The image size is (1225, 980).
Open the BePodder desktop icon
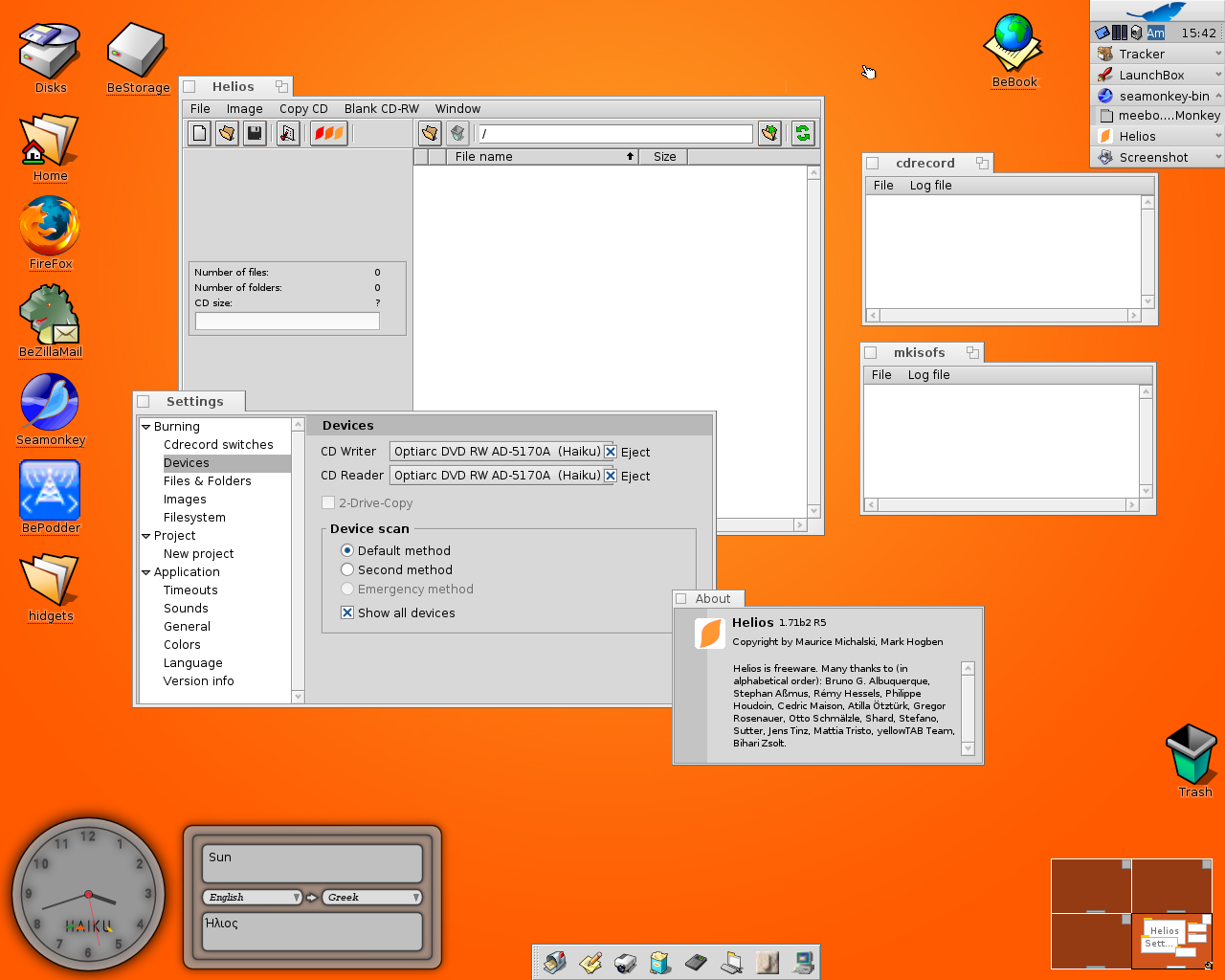50,491
